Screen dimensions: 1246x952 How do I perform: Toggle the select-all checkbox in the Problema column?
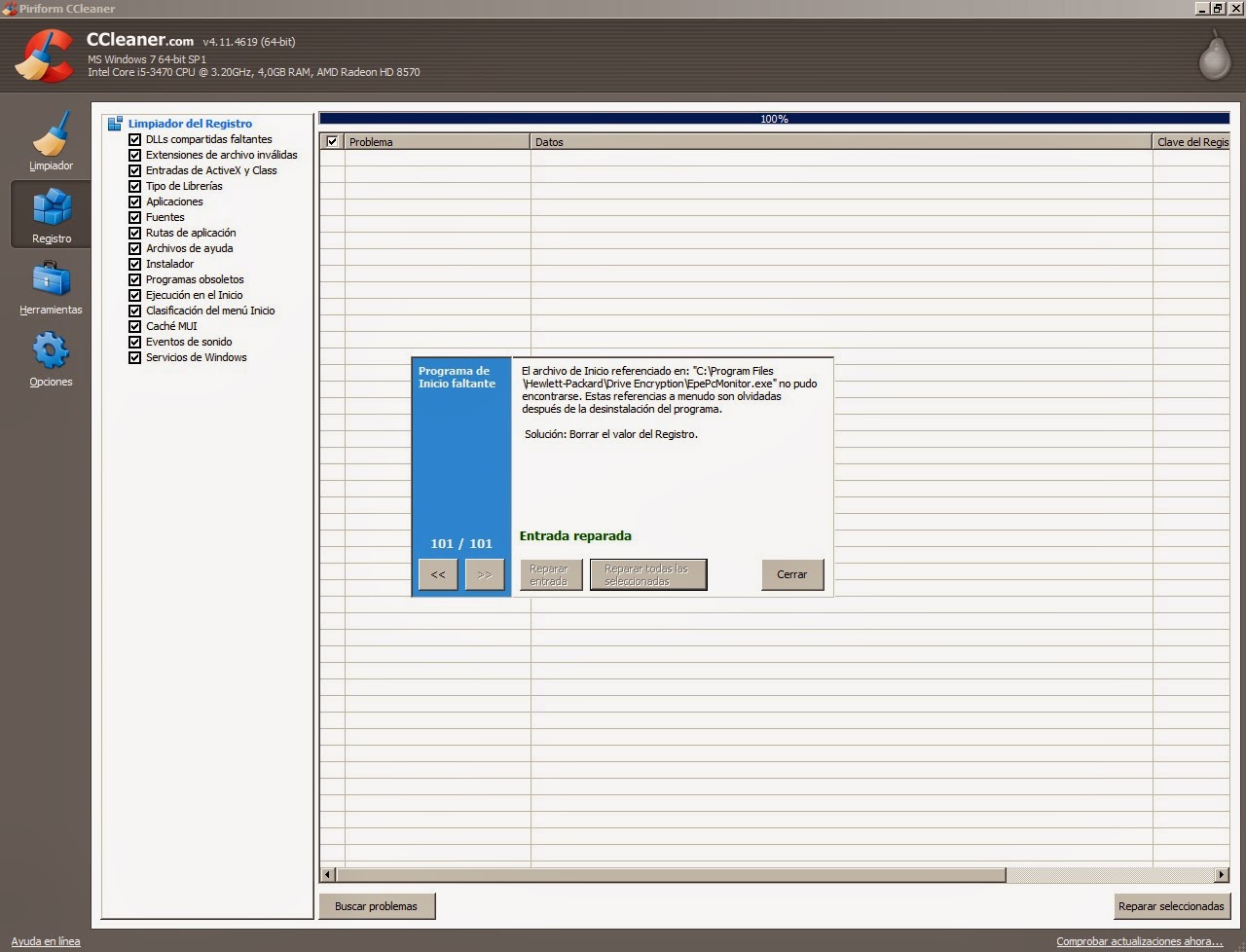(x=331, y=141)
